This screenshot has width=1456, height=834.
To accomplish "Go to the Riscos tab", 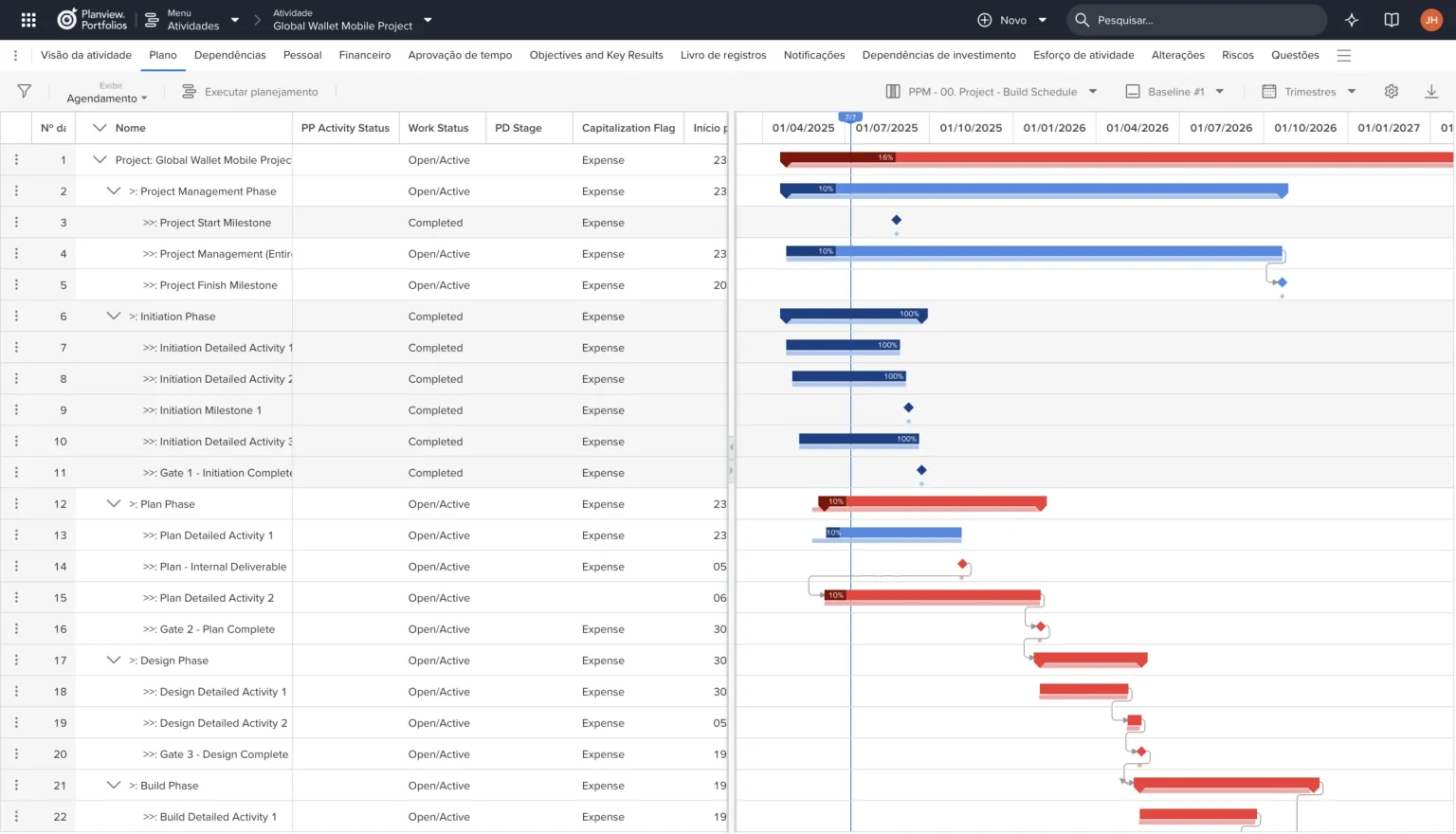I will pyautogui.click(x=1238, y=55).
